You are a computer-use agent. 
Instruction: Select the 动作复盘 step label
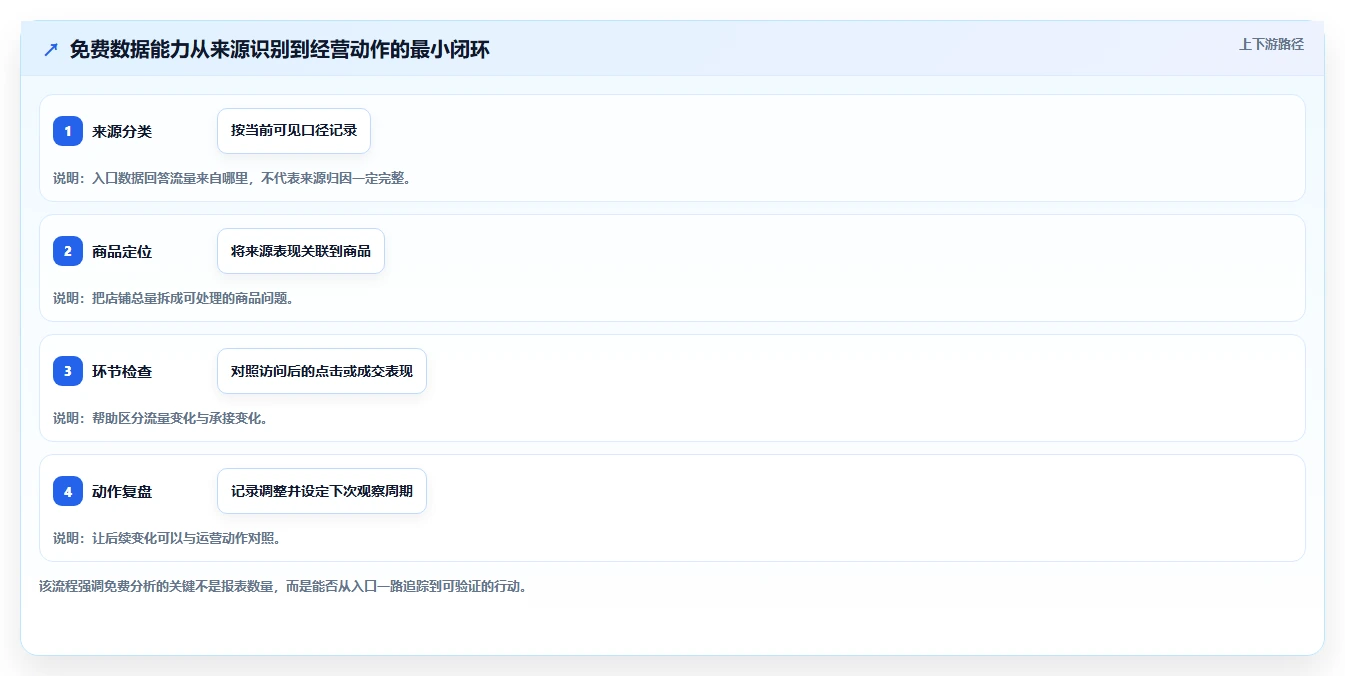click(122, 491)
